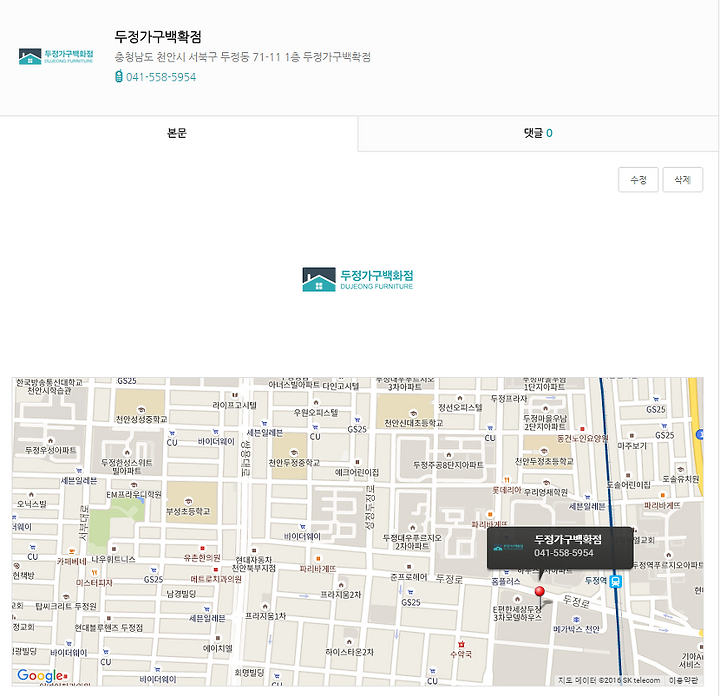Click the 유춘한의원 clinic marker
This screenshot has height=696, width=720.
[x=202, y=548]
